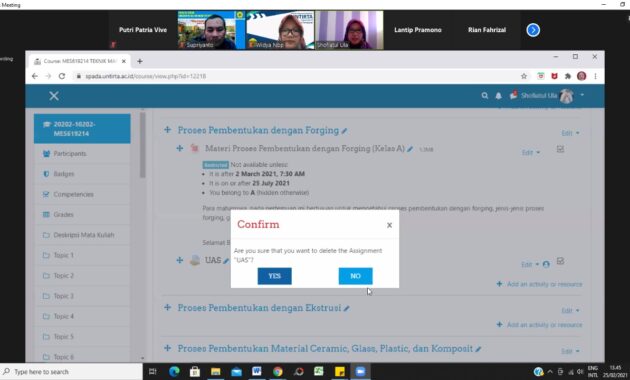Click YES in the Confirm dialog
630x380 pixels.
(x=274, y=276)
